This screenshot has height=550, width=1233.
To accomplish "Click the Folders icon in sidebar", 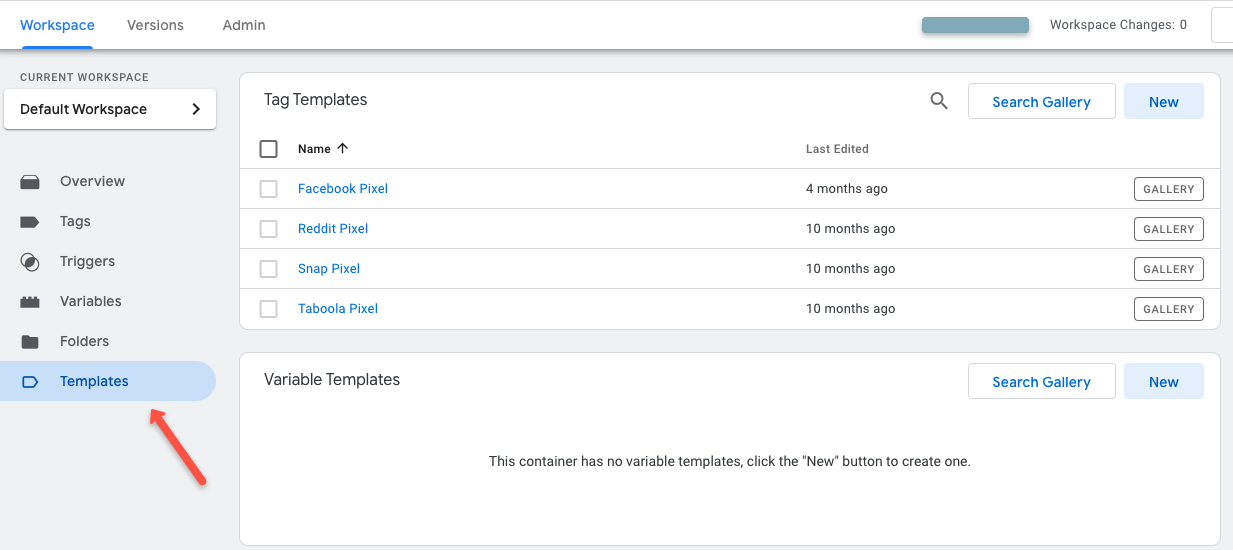I will [30, 341].
